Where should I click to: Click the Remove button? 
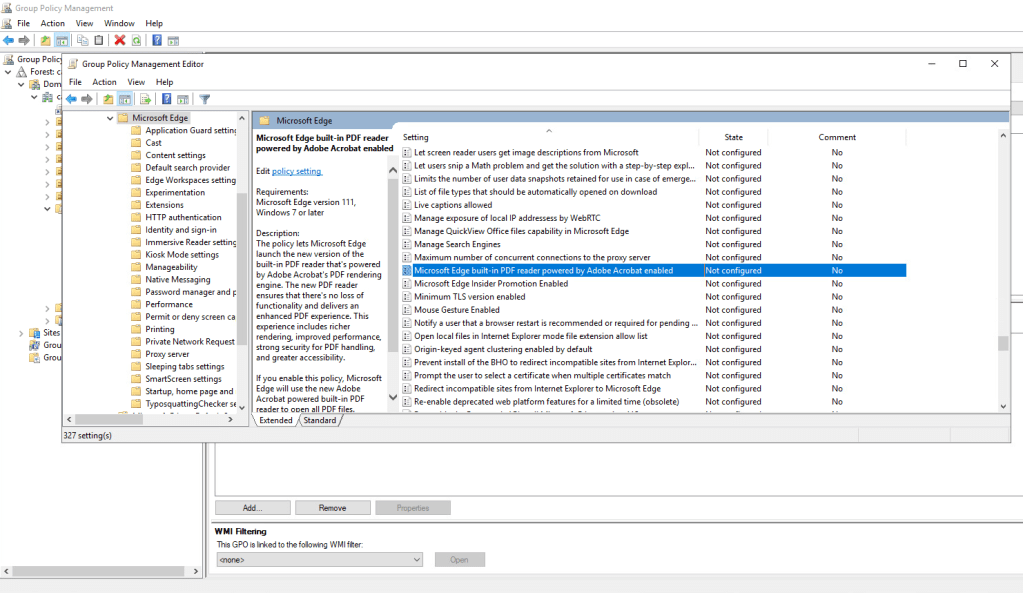[x=332, y=508]
